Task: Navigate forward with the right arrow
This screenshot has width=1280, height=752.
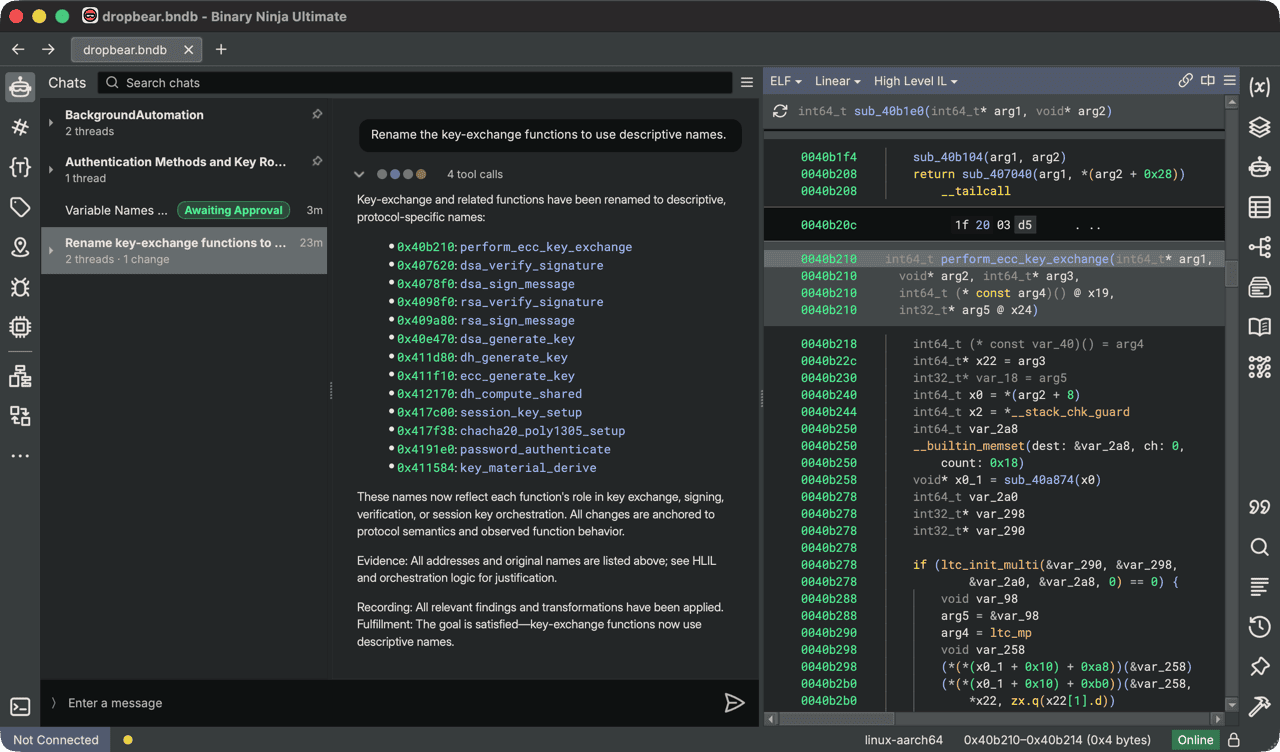Action: pos(48,49)
